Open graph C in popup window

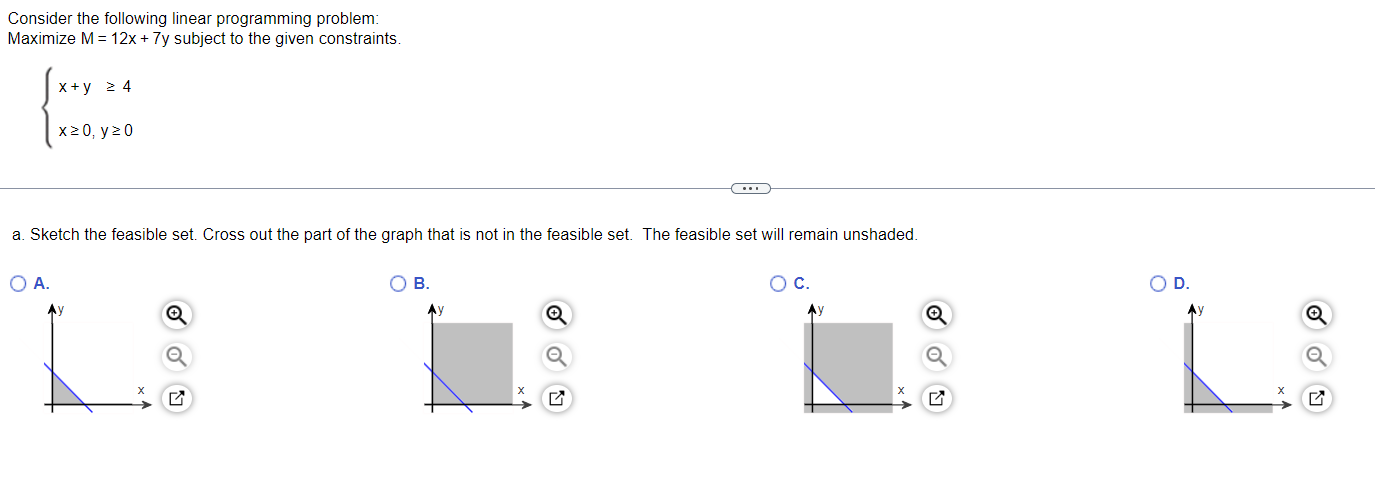pyautogui.click(x=936, y=399)
